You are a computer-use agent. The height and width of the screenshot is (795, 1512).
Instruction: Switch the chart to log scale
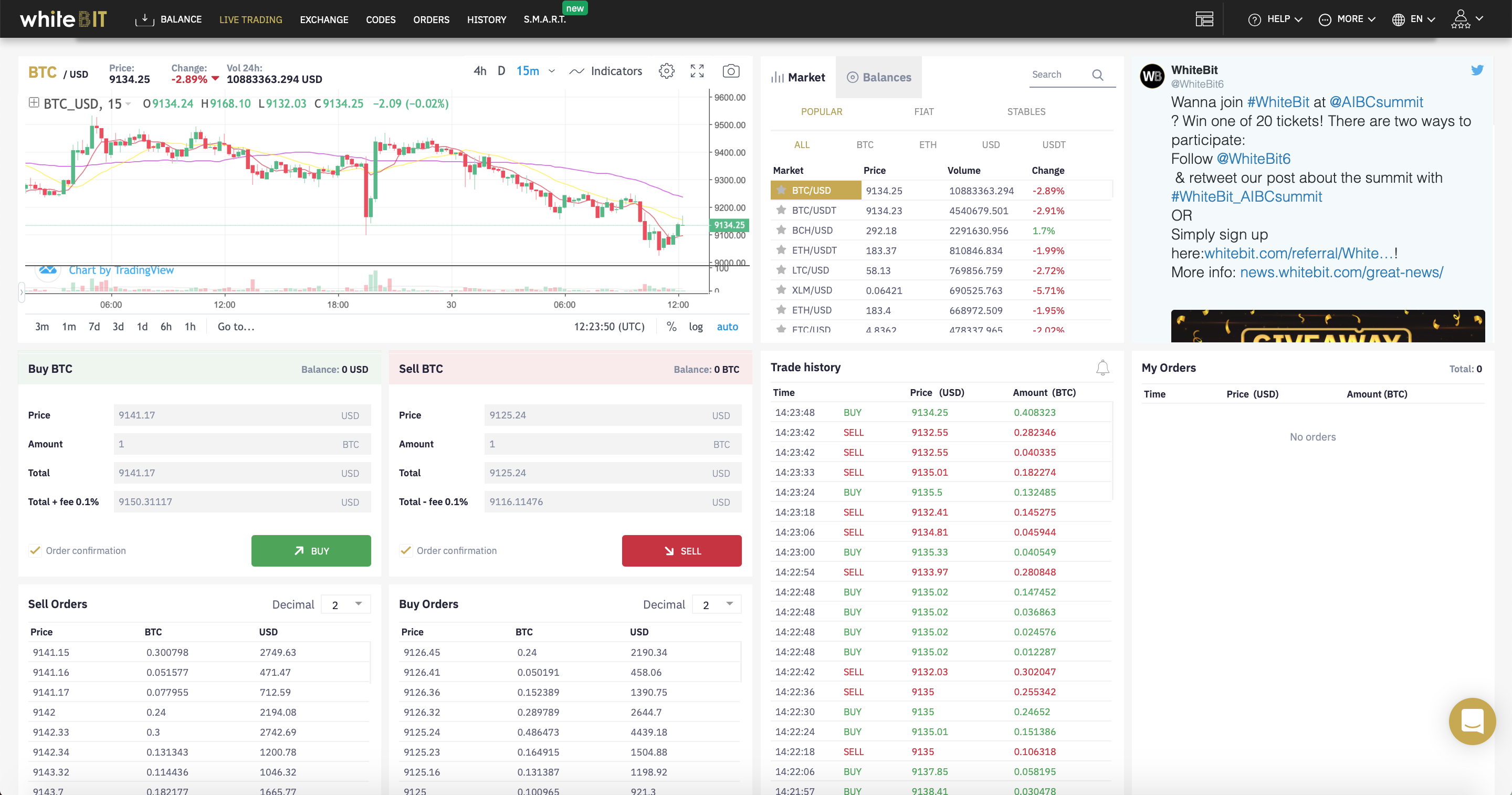pyautogui.click(x=696, y=327)
